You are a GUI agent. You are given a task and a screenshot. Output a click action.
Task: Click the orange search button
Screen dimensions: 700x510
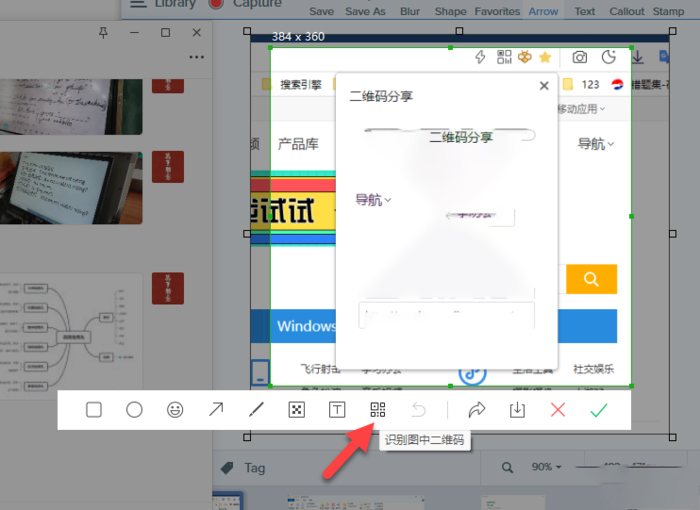pos(592,279)
